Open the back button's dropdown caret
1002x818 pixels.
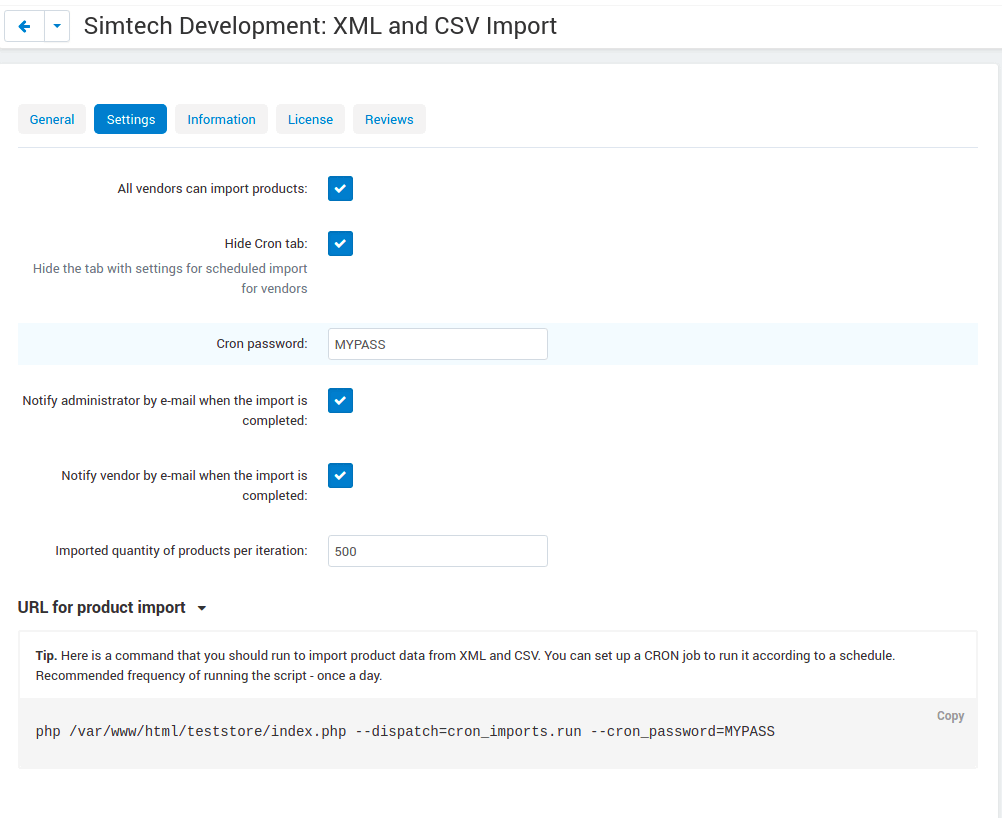[x=56, y=26]
